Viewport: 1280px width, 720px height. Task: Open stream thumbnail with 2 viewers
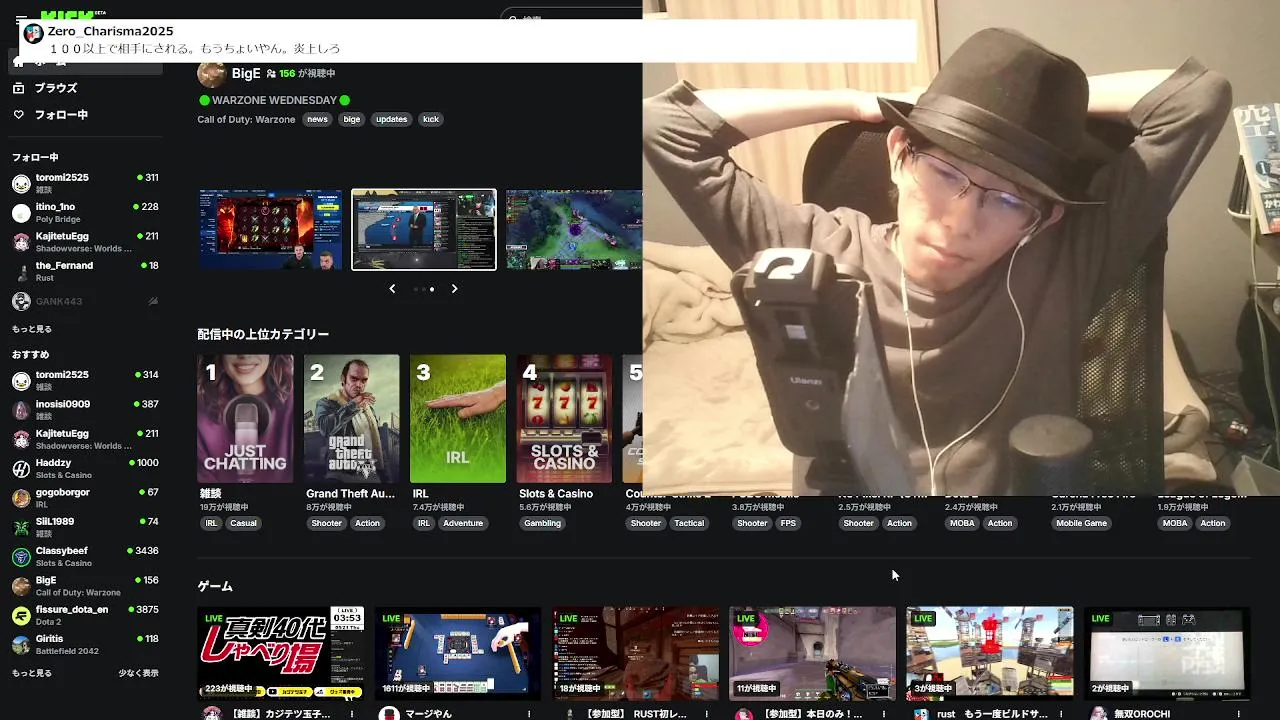[1166, 653]
